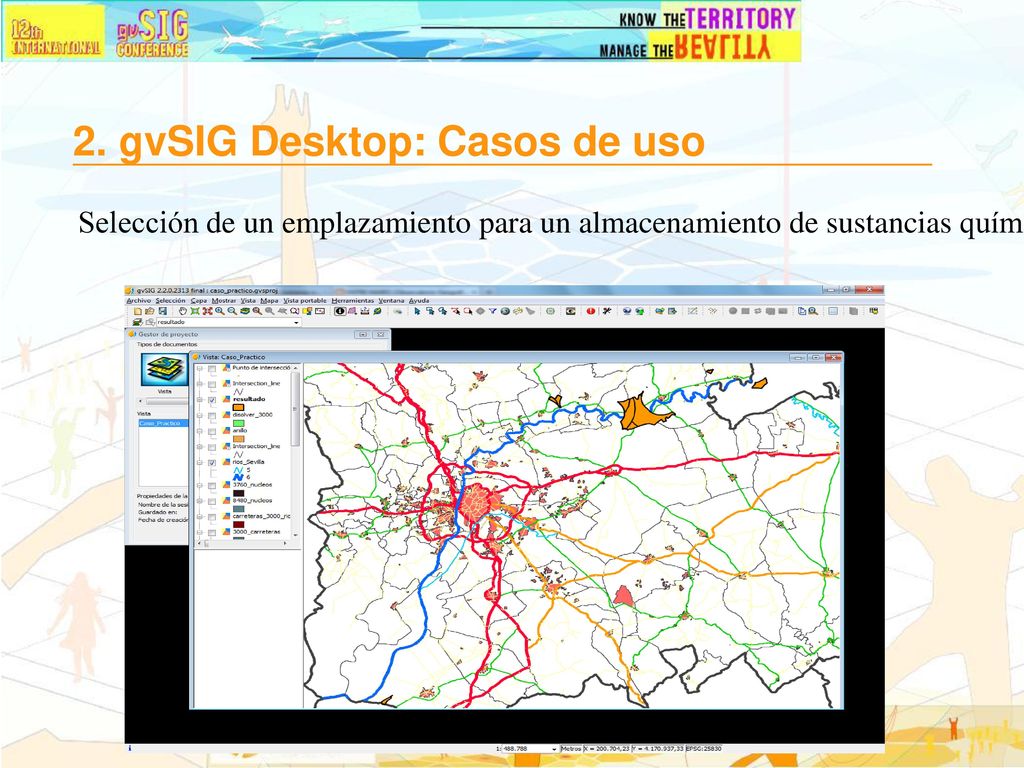
Task: Click the globe with green layer icon
Action: click(x=640, y=312)
